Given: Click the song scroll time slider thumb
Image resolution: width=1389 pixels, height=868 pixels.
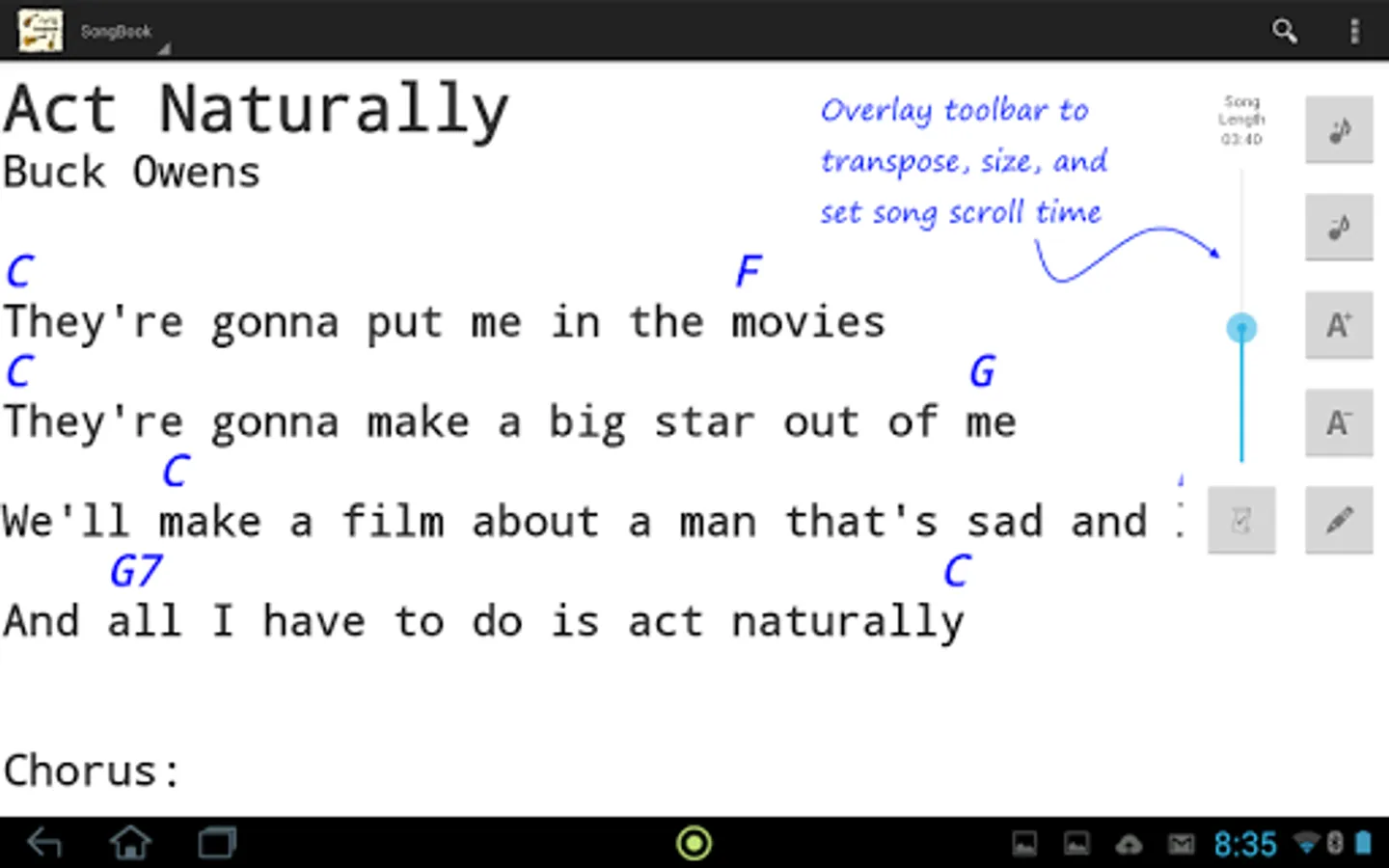Looking at the screenshot, I should (x=1241, y=328).
